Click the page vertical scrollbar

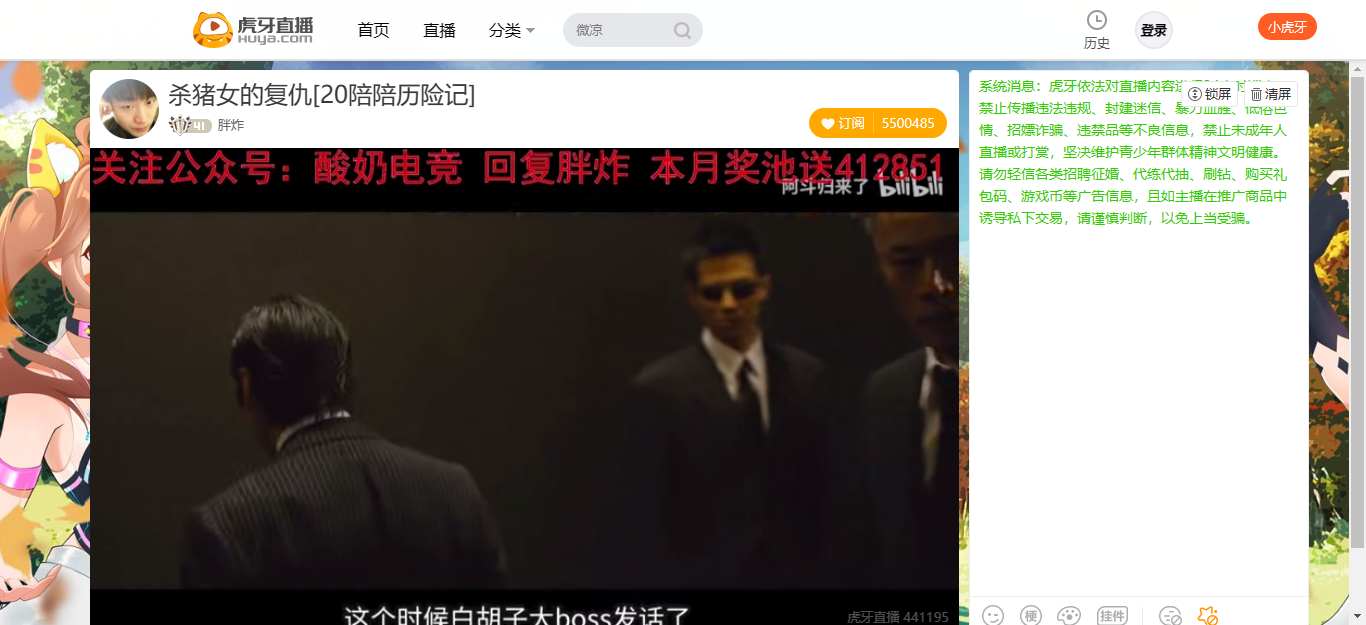coord(1358,312)
